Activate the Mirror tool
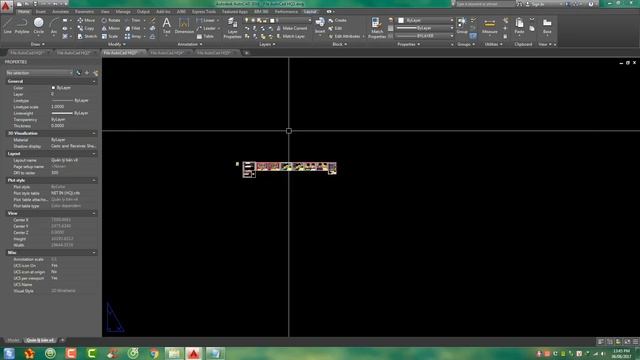The height and width of the screenshot is (360, 640). click(x=111, y=28)
